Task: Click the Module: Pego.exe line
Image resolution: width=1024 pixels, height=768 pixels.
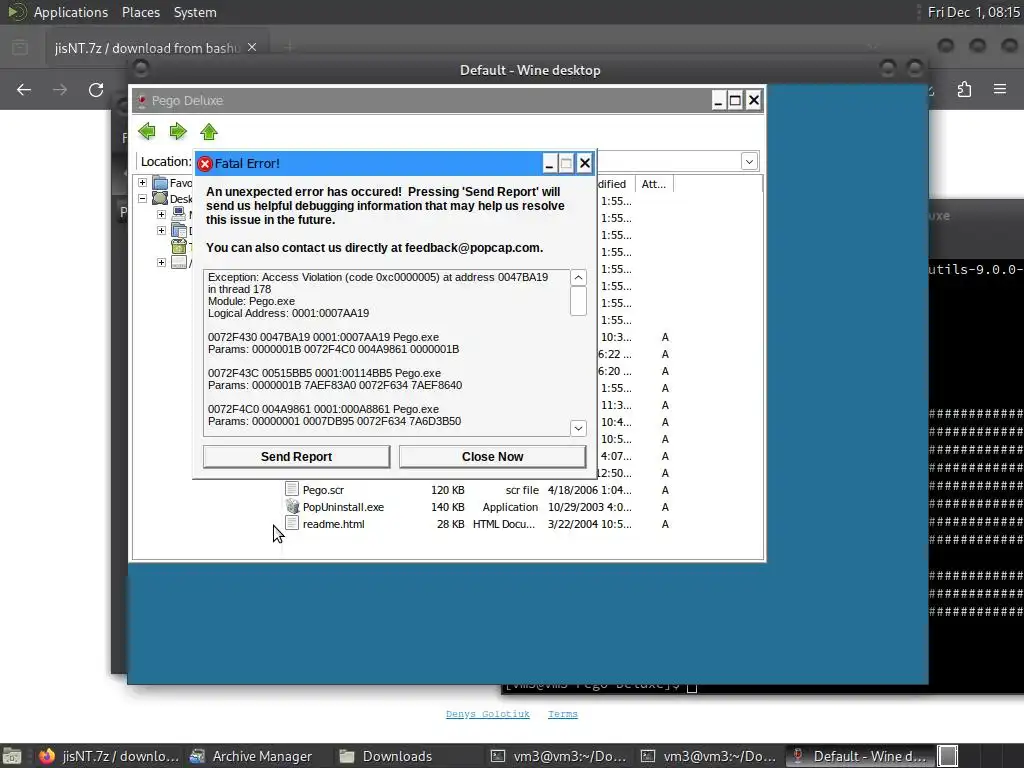Action: 251,301
